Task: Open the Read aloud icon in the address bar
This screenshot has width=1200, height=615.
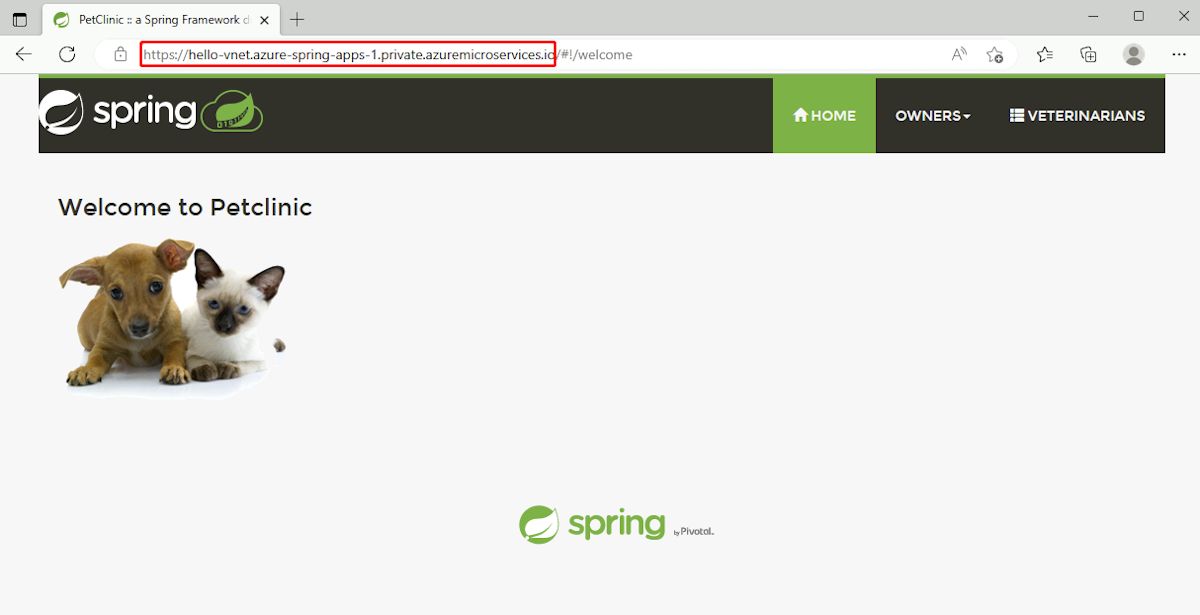Action: [x=959, y=54]
